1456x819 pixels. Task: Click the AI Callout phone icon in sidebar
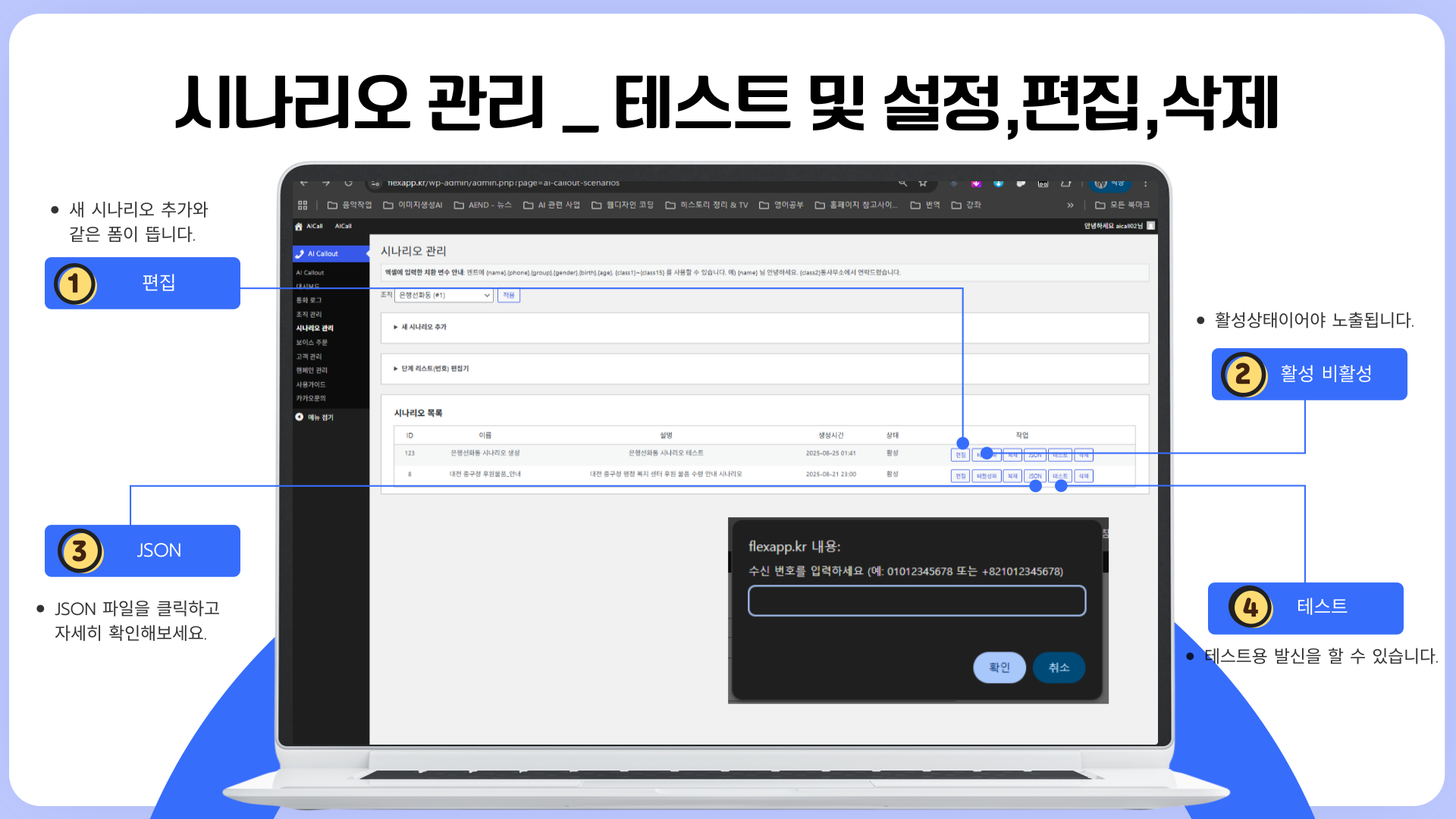click(300, 254)
